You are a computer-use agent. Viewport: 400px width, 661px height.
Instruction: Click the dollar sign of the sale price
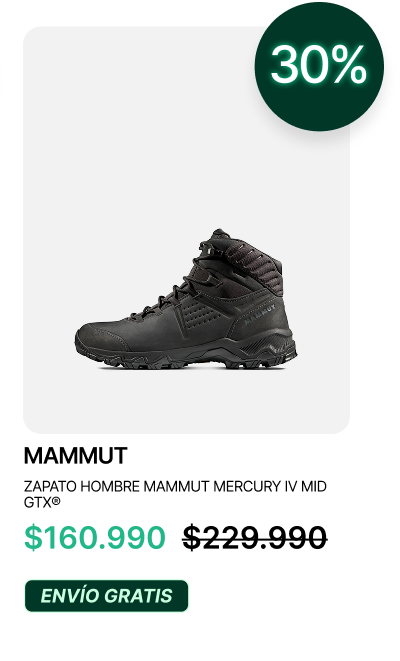(32, 537)
